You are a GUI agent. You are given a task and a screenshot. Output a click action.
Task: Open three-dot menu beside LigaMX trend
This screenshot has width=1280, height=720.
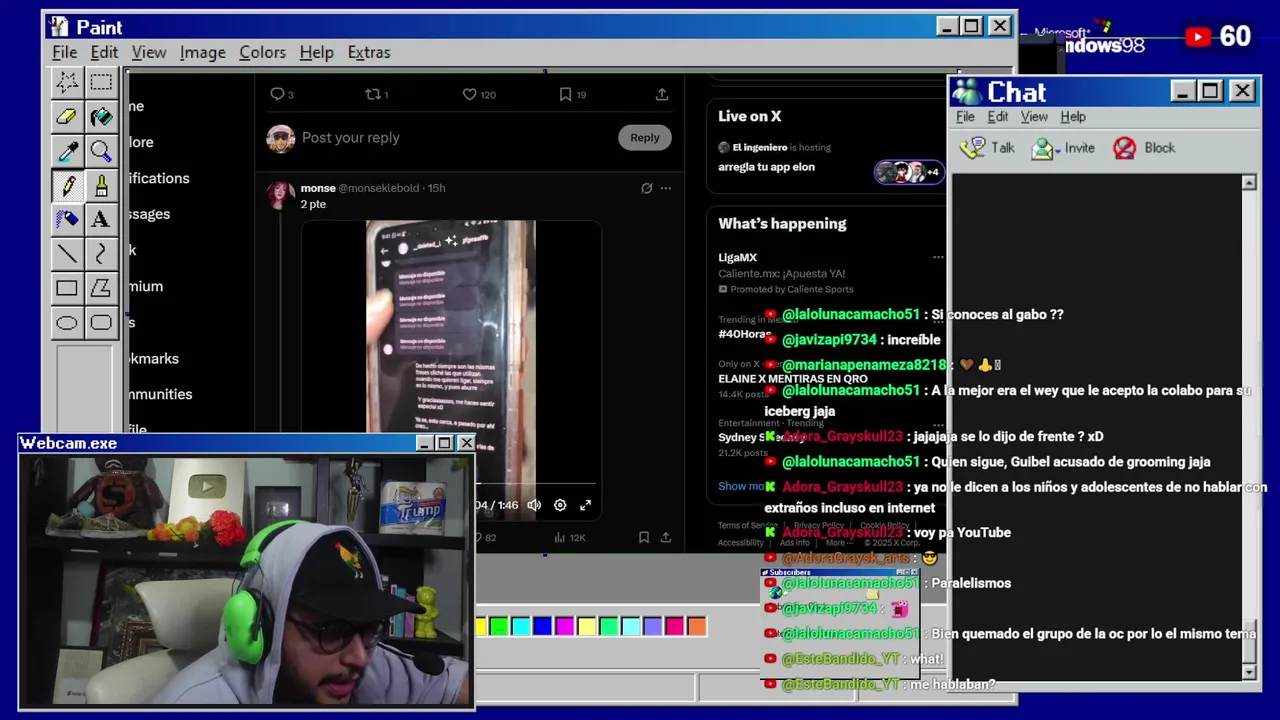[x=937, y=258]
